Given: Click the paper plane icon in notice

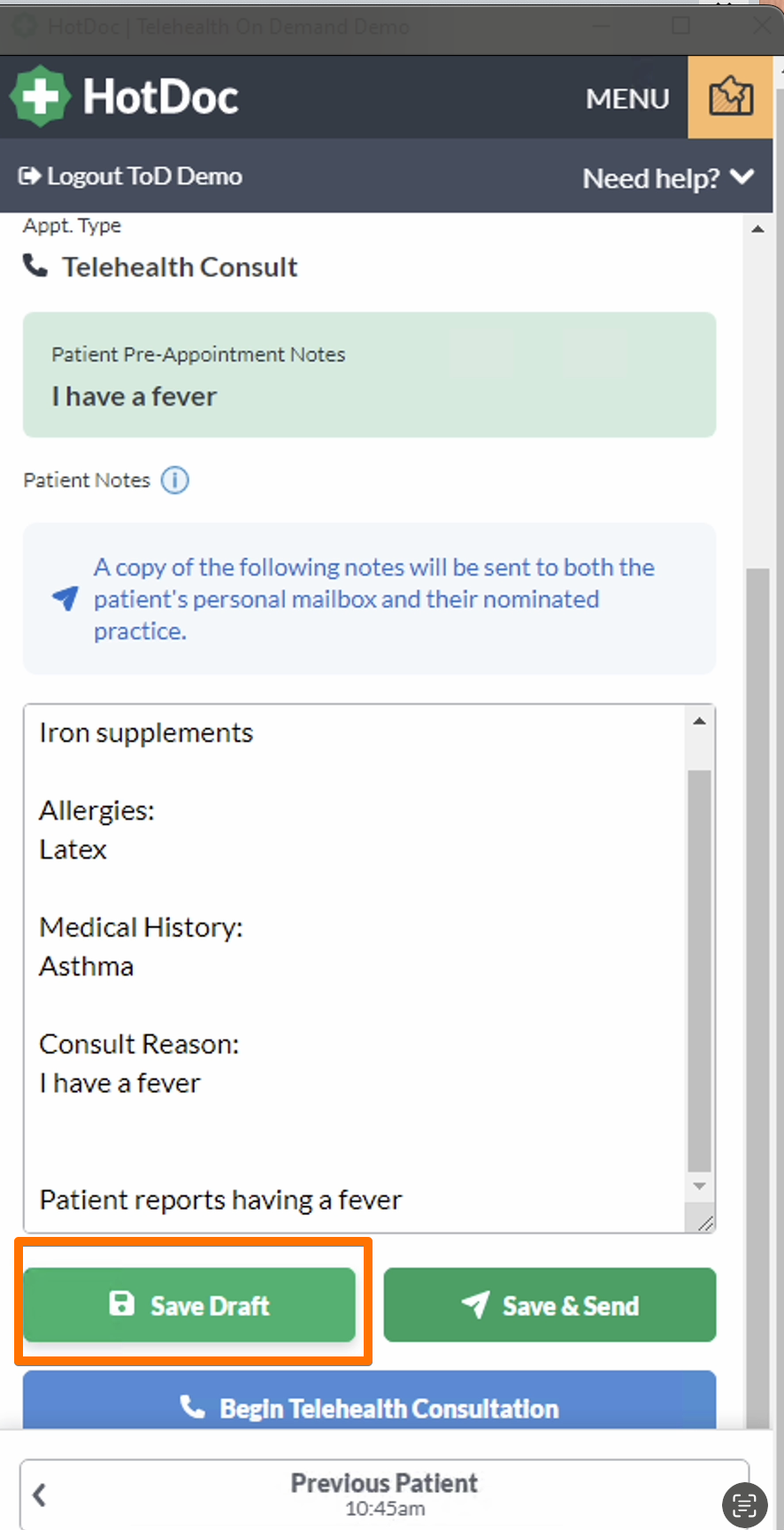Looking at the screenshot, I should point(65,599).
